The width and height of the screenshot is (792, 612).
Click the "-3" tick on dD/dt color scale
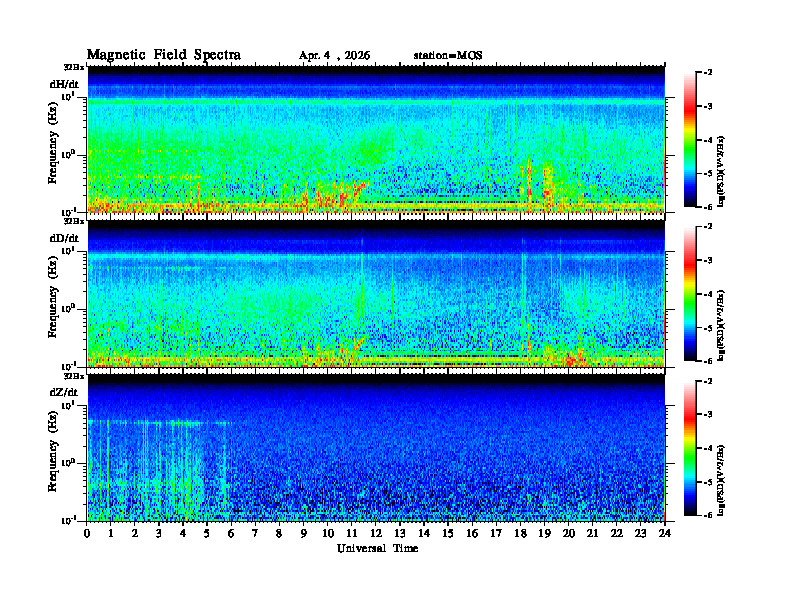click(x=708, y=260)
